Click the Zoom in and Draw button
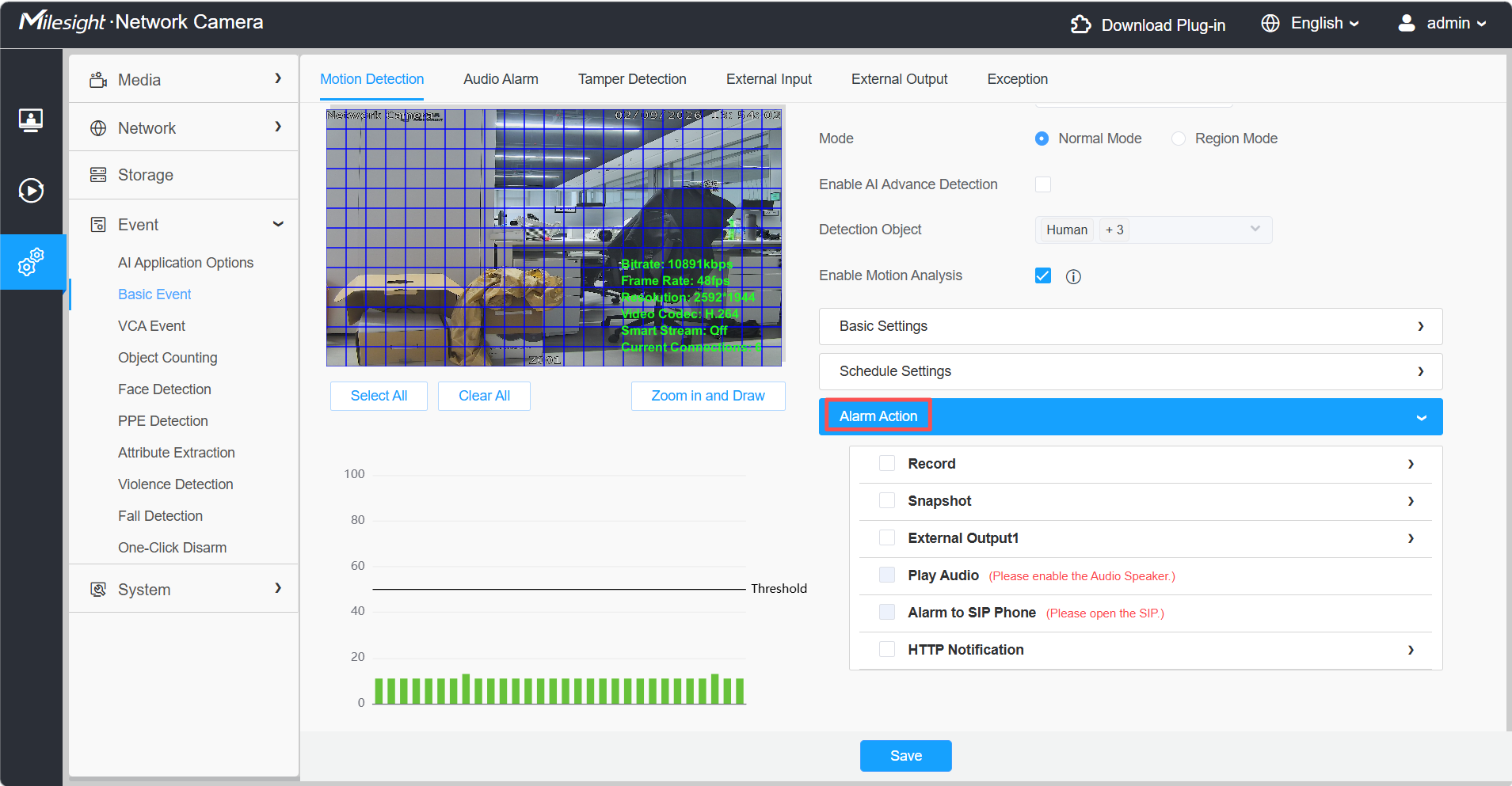 point(708,396)
